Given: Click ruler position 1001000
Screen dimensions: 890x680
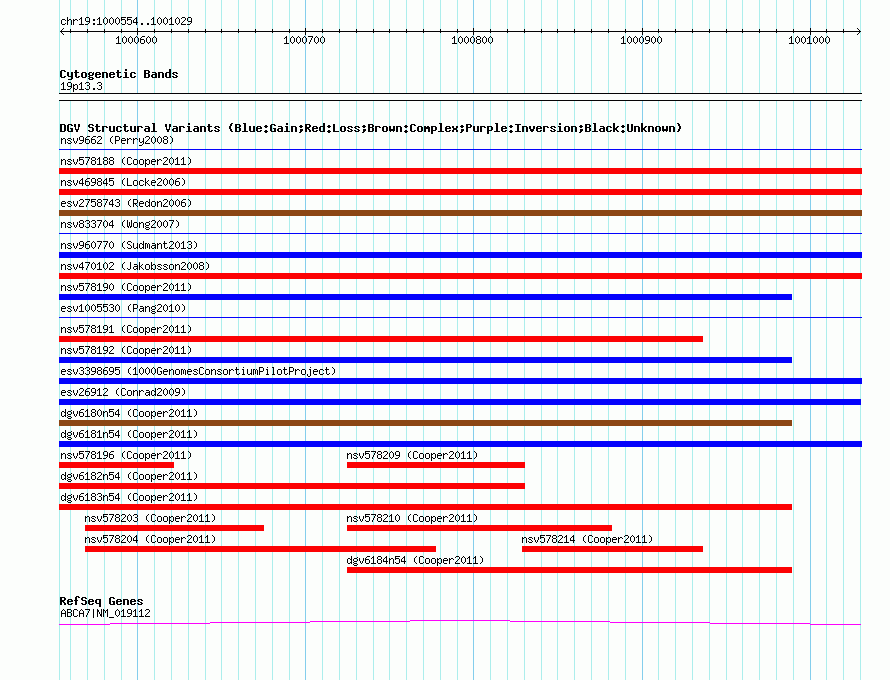Looking at the screenshot, I should click(809, 40).
